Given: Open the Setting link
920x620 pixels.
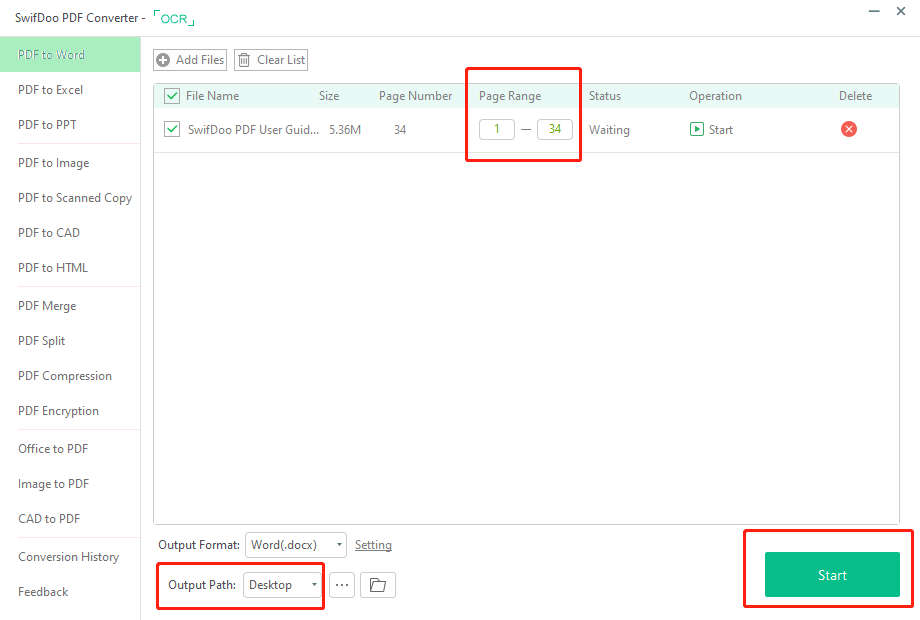Looking at the screenshot, I should click(x=373, y=545).
